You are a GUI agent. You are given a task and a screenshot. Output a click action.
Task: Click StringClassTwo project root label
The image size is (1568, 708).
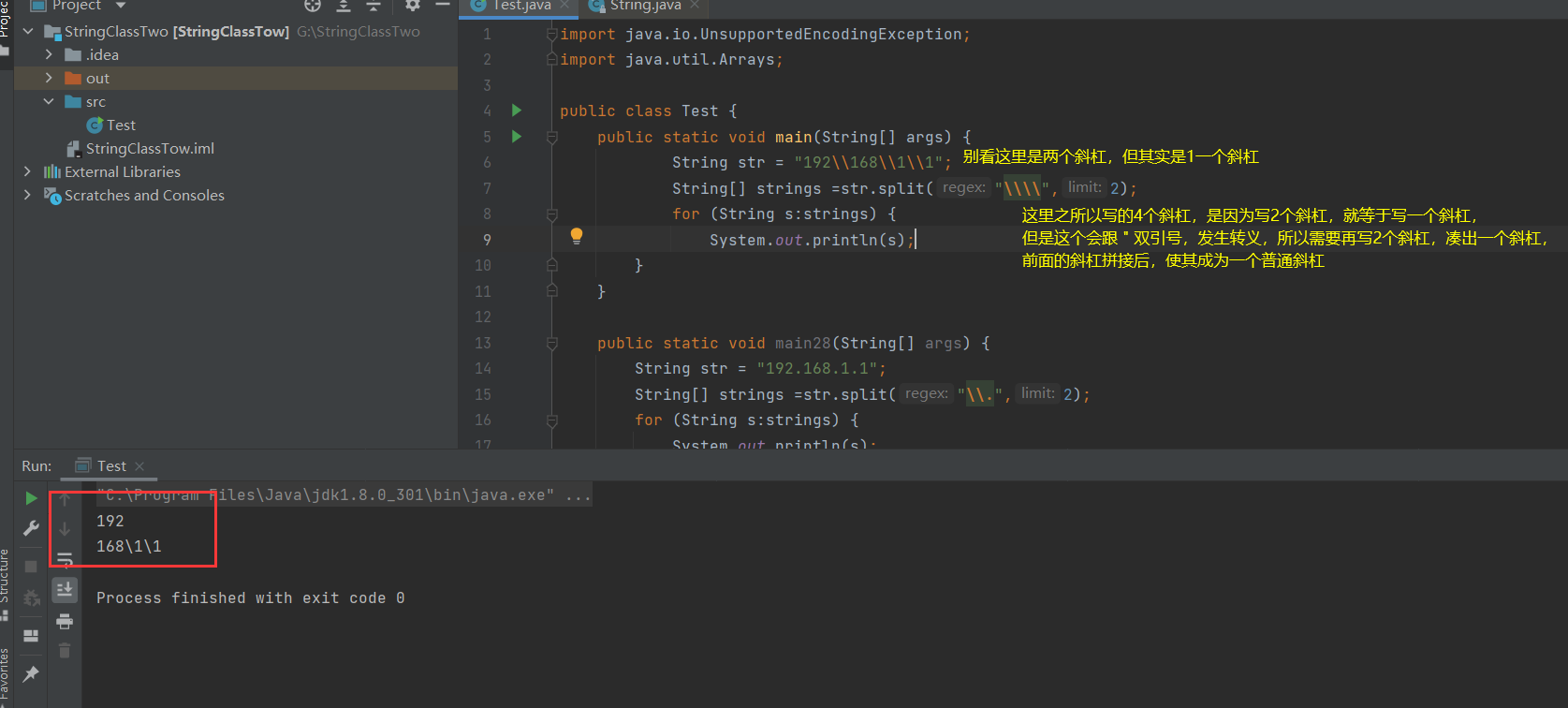(116, 31)
